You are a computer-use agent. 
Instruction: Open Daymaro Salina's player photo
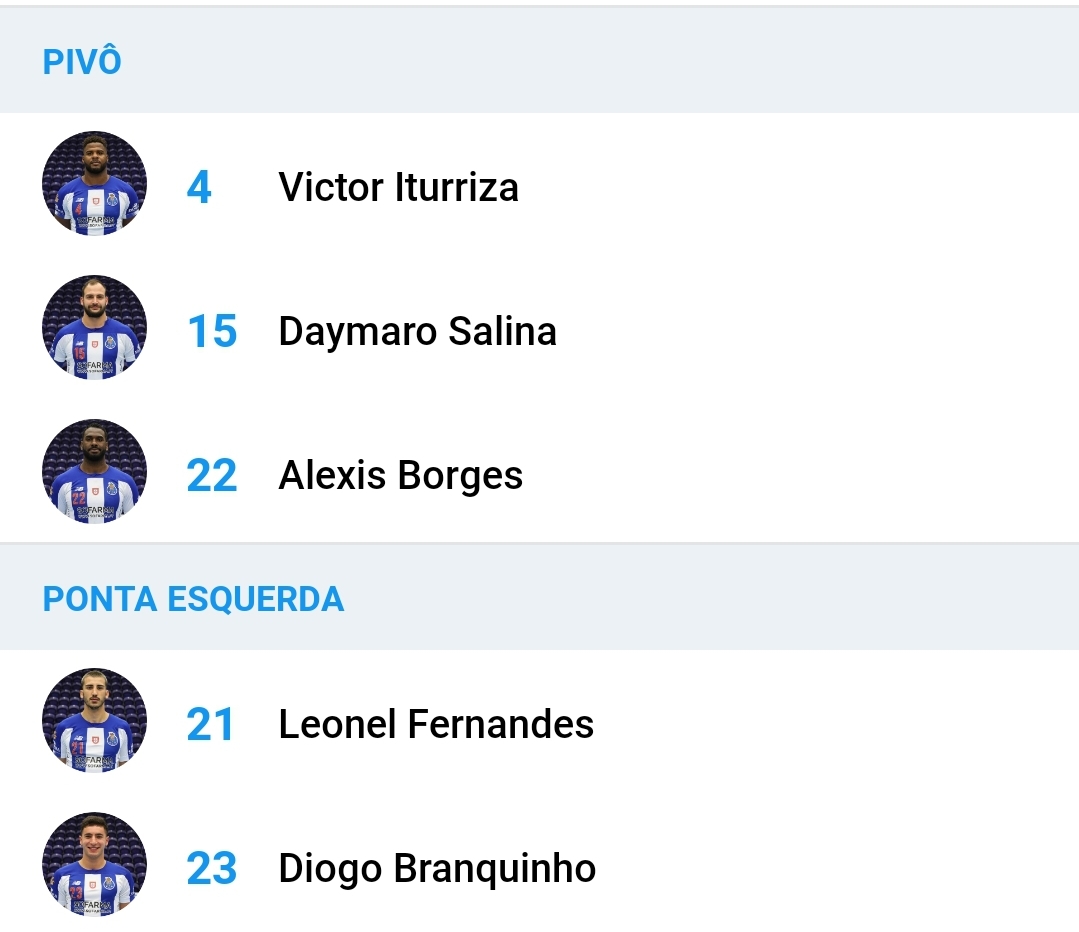coord(94,328)
